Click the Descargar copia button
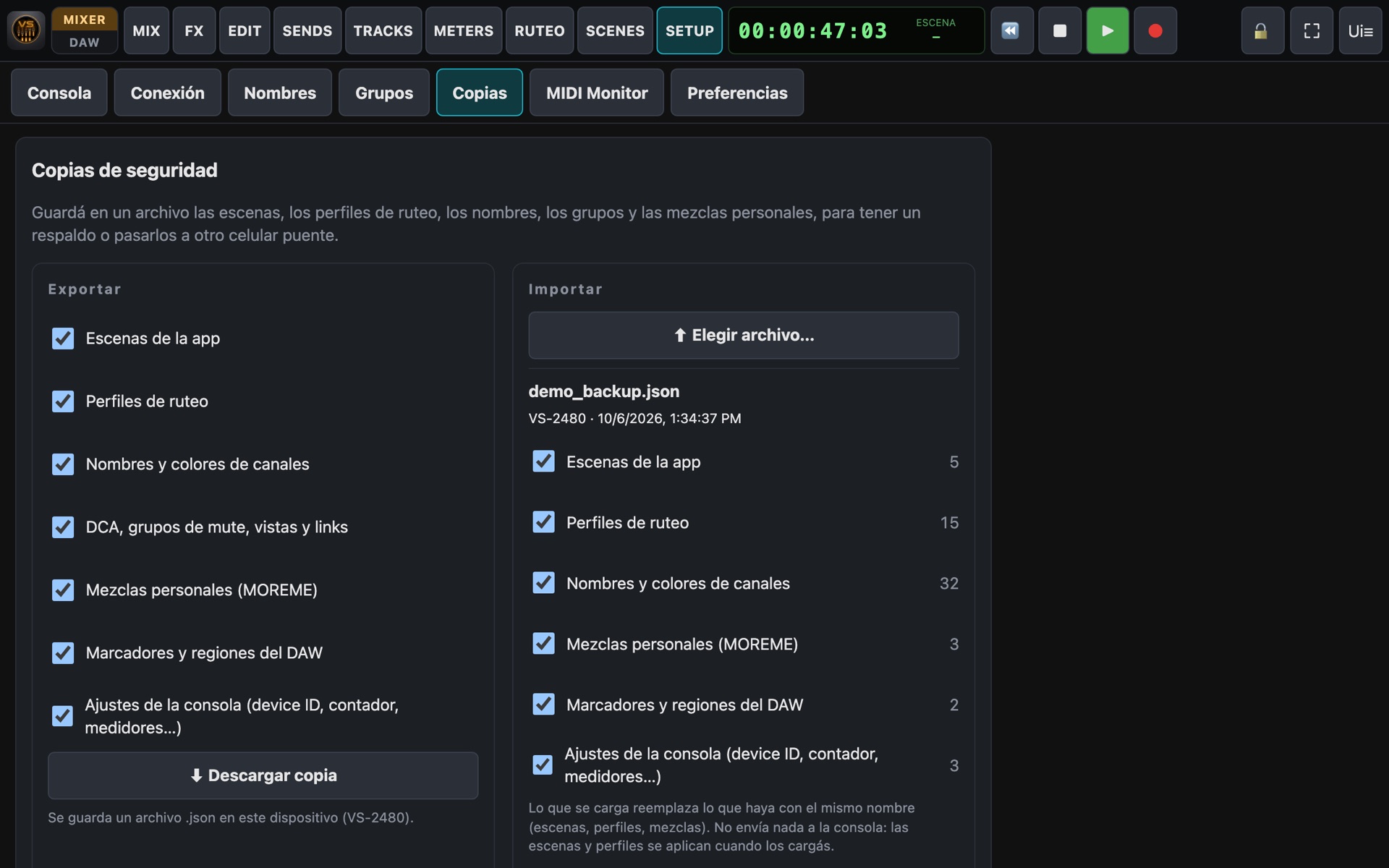The width and height of the screenshot is (1389, 868). [x=263, y=775]
